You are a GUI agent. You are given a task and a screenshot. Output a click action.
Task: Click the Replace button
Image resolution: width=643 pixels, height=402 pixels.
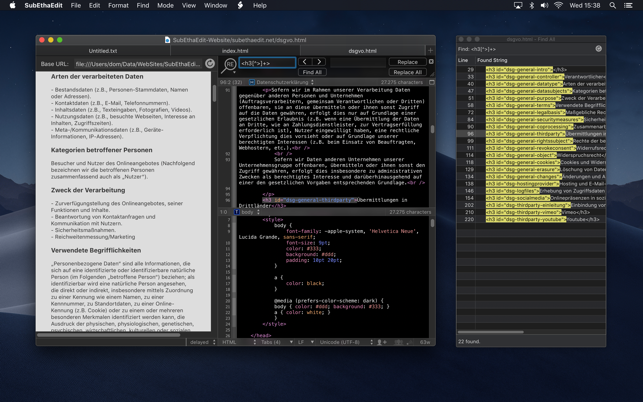click(407, 62)
